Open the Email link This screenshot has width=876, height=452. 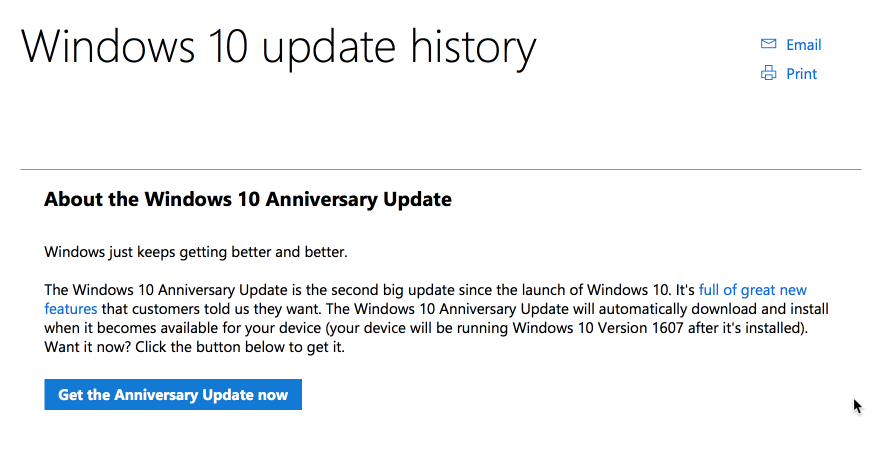(803, 45)
